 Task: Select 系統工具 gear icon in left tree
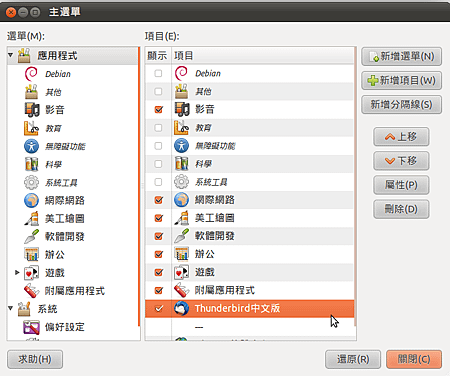pos(31,182)
